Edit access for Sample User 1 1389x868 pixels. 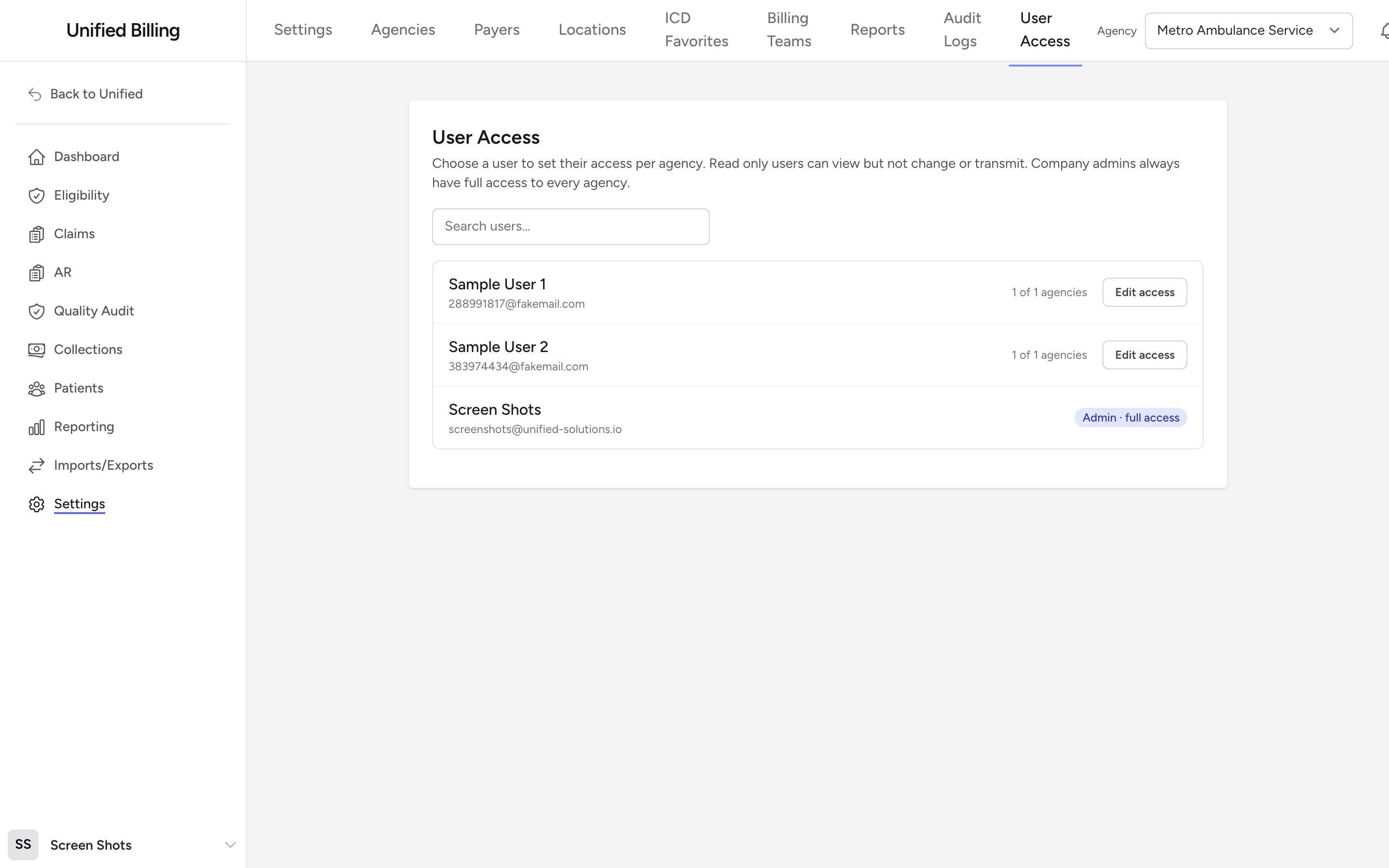click(x=1144, y=292)
